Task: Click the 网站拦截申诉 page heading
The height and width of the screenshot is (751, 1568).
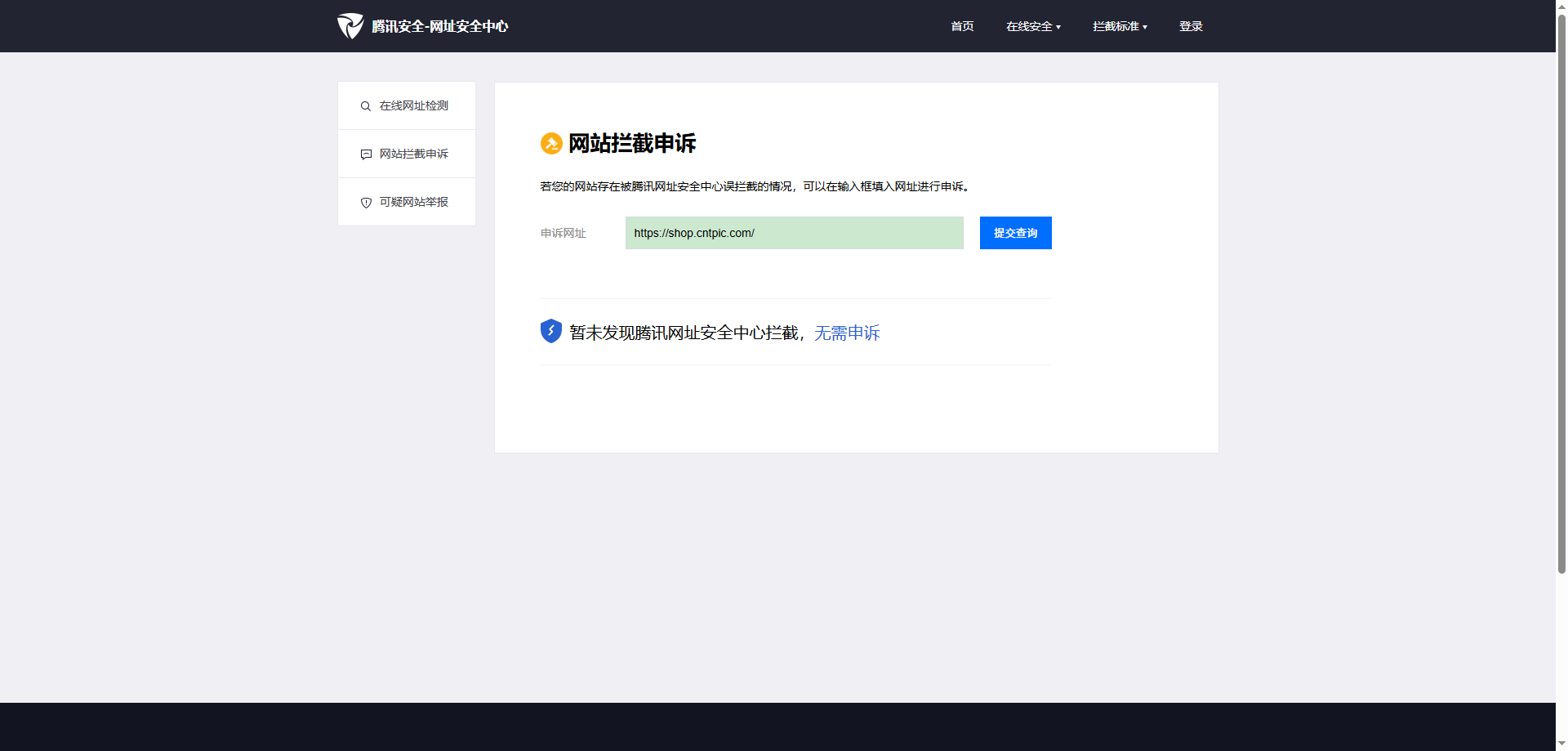Action: [x=632, y=144]
